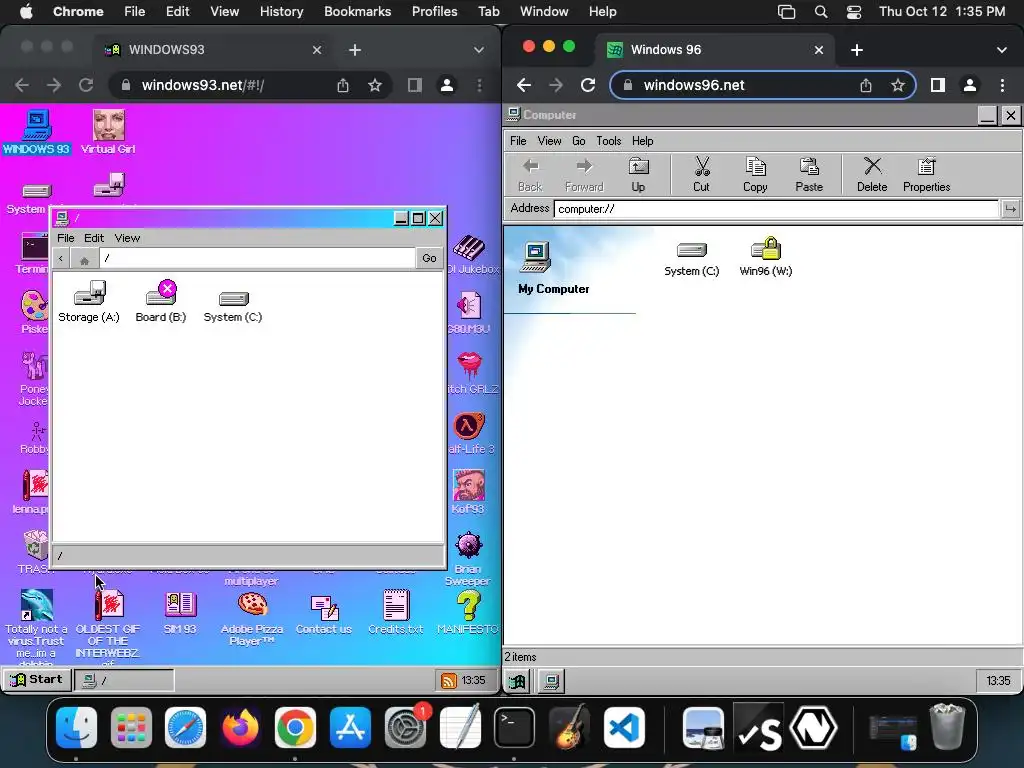Screen dimensions: 1024x768
Task: Open Bookmarks in the macOS menu bar
Action: pyautogui.click(x=357, y=11)
